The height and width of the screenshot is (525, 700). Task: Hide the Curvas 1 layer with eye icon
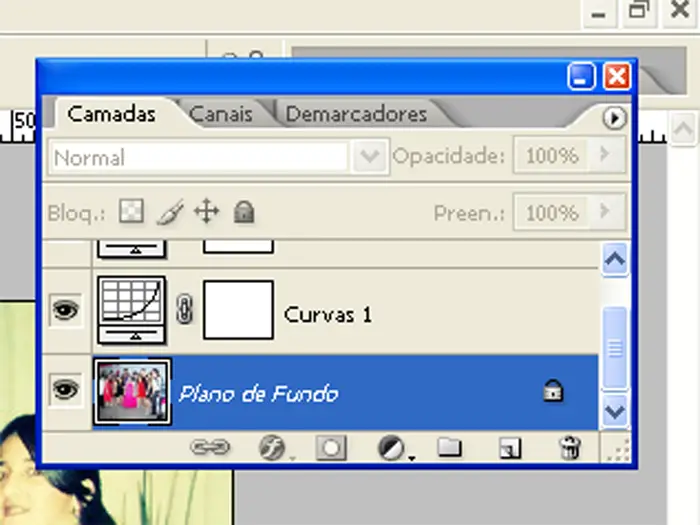pos(66,312)
